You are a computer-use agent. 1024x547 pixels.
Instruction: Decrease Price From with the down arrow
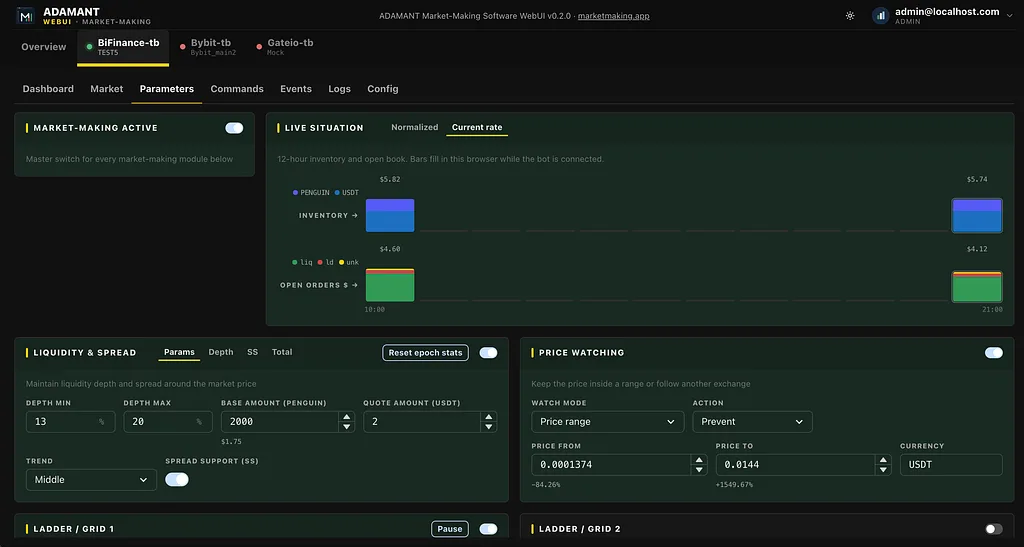pos(699,470)
